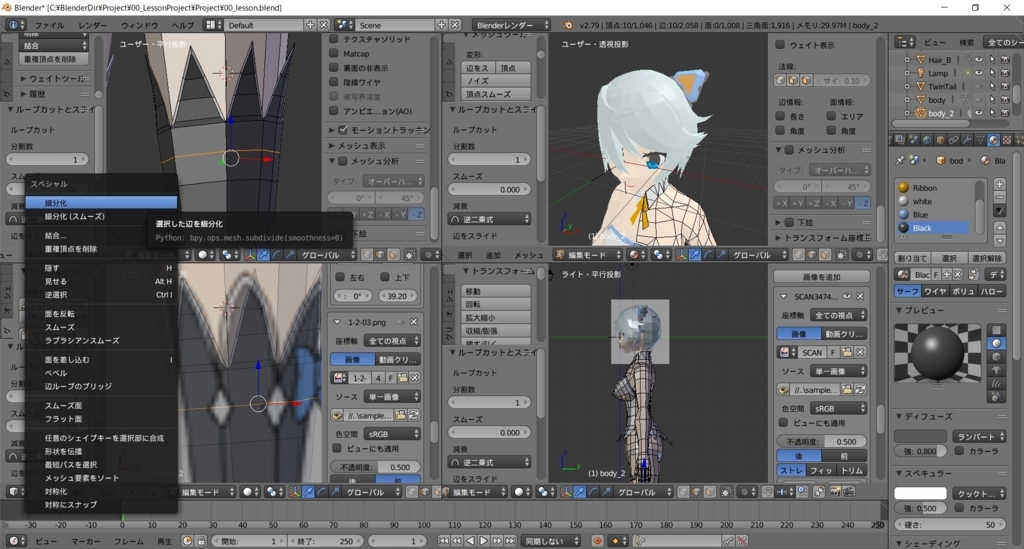Click the 割り当て material button
The width and height of the screenshot is (1024, 549).
click(x=912, y=258)
